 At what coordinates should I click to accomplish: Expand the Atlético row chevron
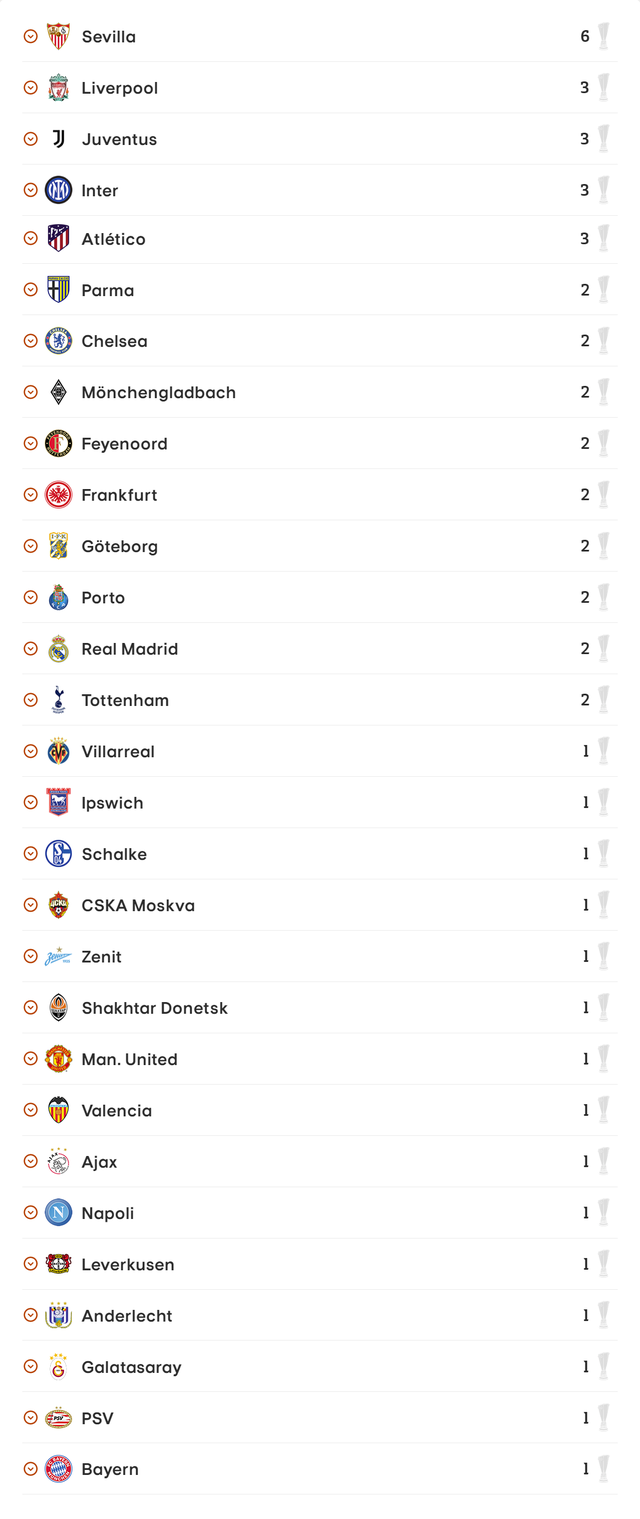click(31, 239)
